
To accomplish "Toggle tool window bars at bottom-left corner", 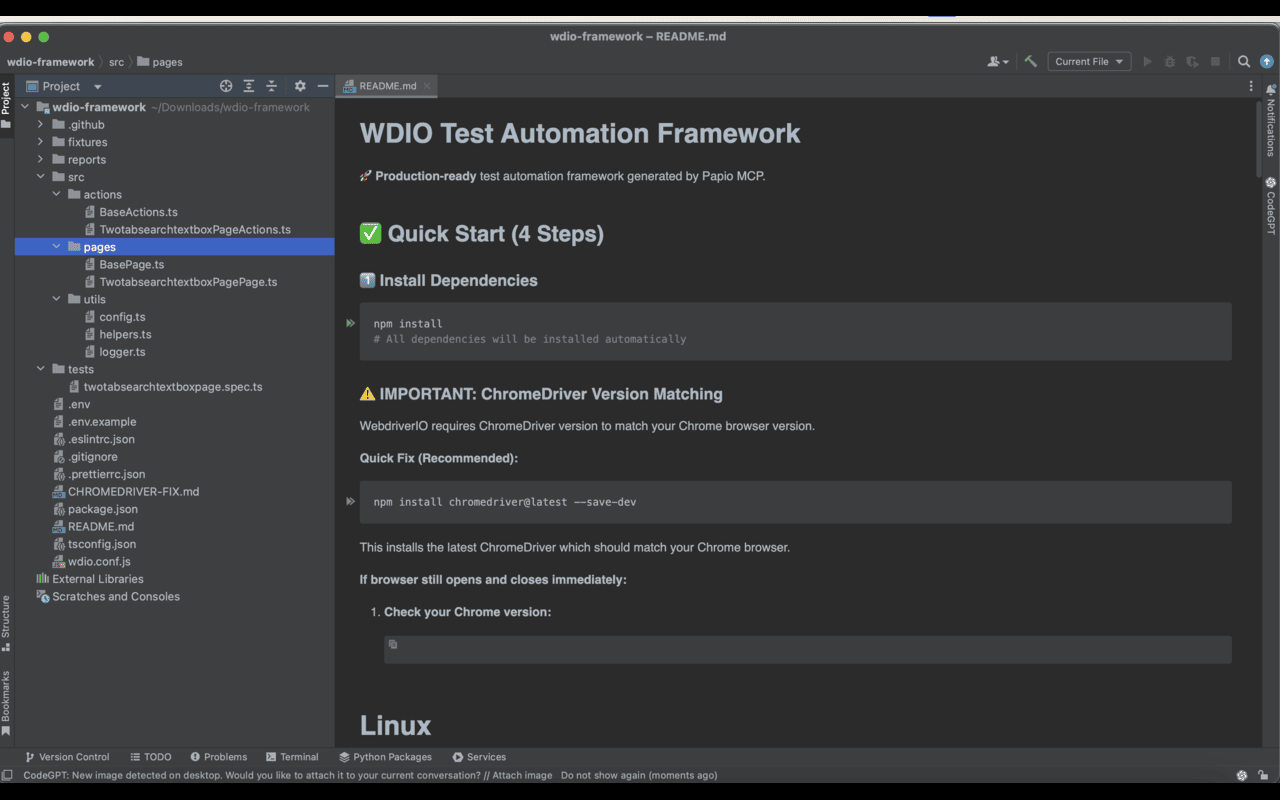I will (x=7, y=775).
